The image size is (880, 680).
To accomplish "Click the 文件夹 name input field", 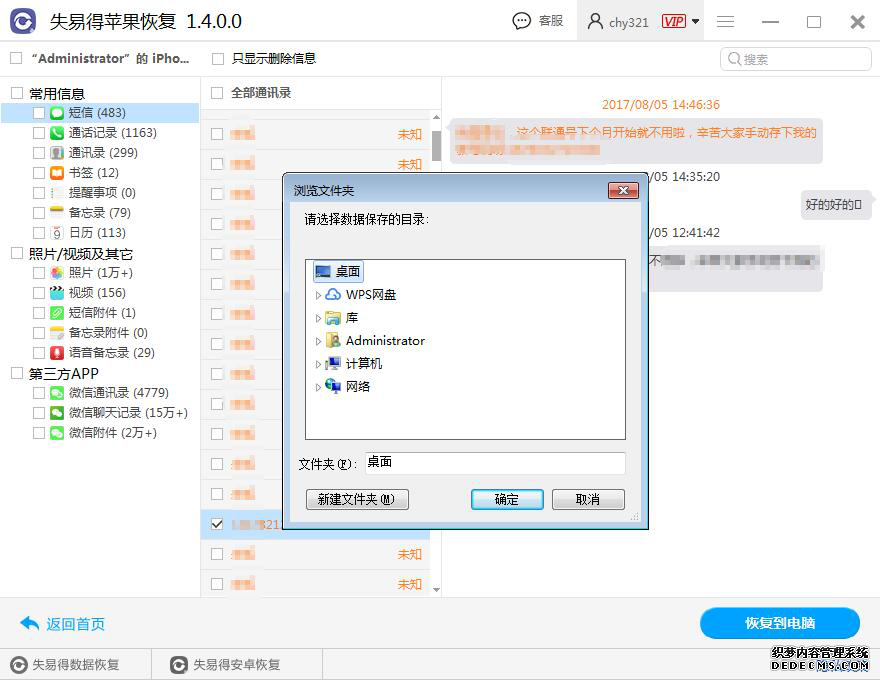I will point(494,463).
